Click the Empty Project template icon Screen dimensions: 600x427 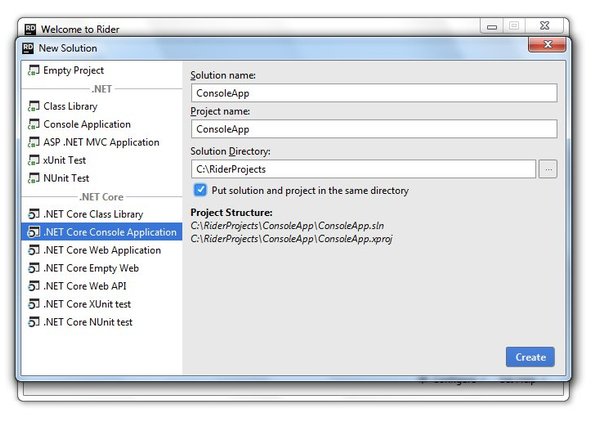[34, 71]
